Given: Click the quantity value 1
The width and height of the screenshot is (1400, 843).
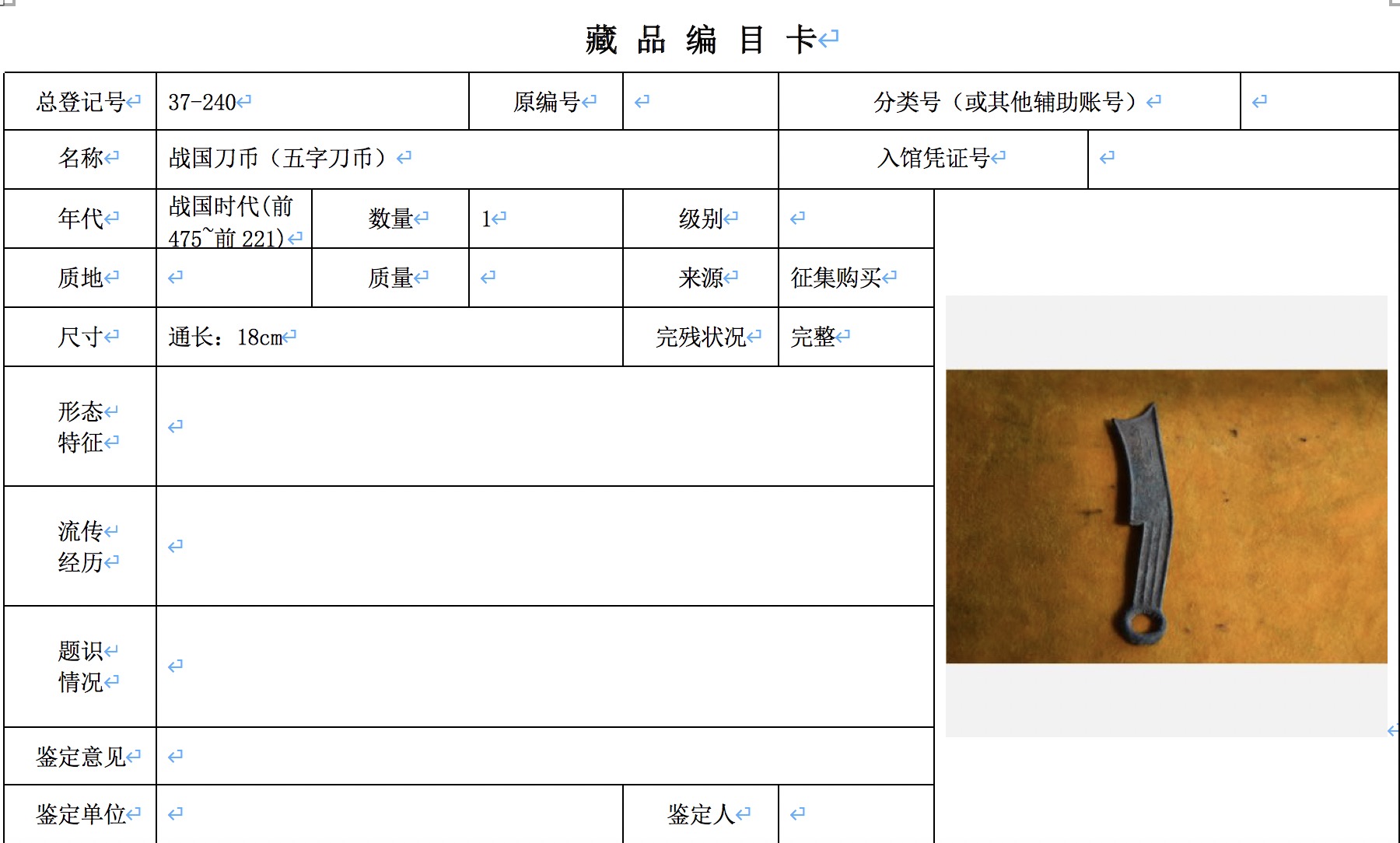Looking at the screenshot, I should (486, 219).
